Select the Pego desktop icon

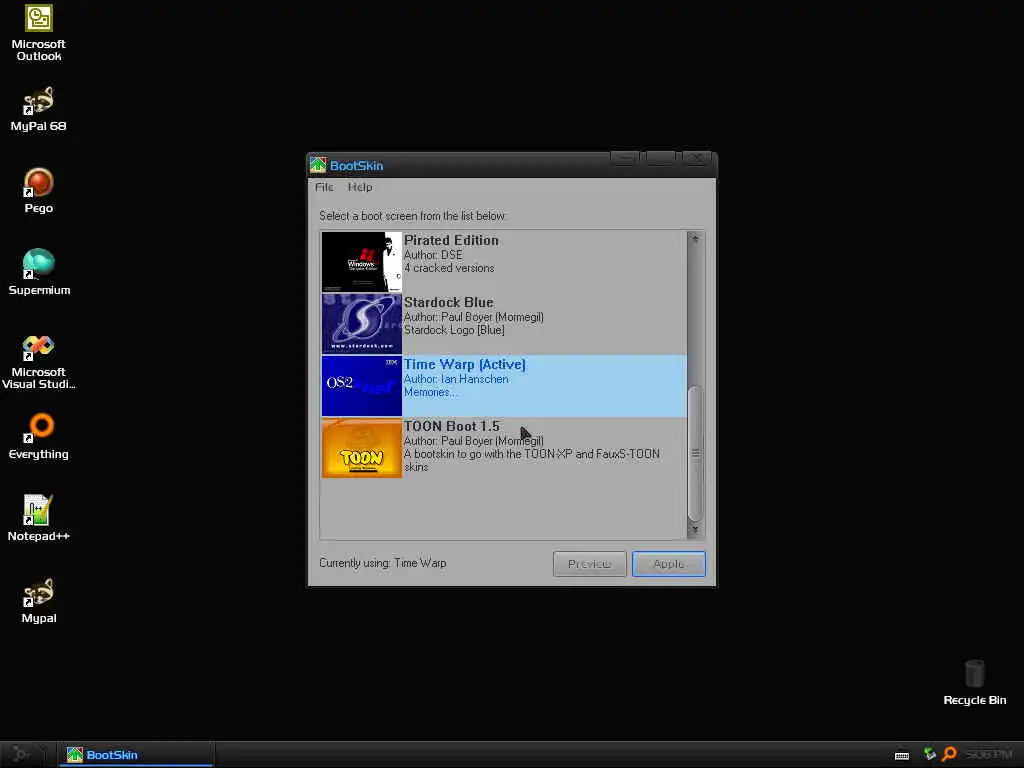pyautogui.click(x=39, y=191)
